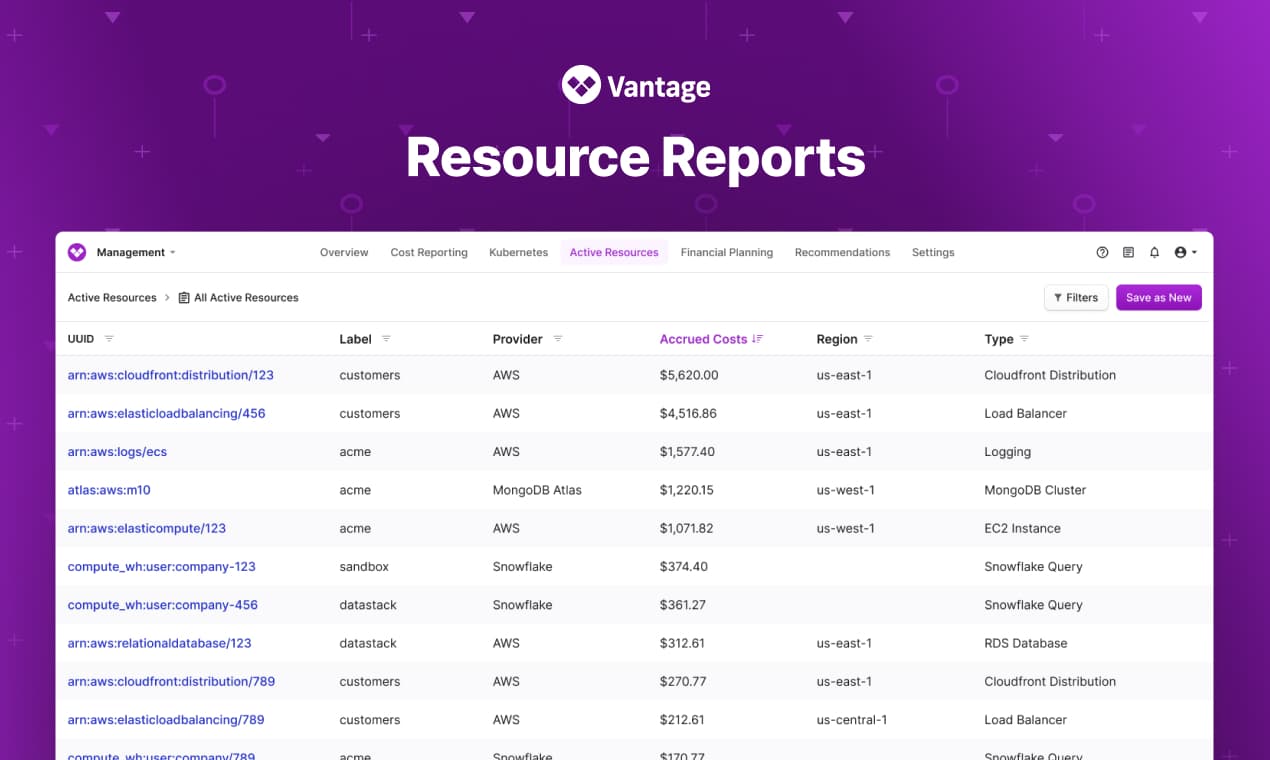Click the filter icon on the UUID column
This screenshot has width=1270, height=760.
click(109, 339)
